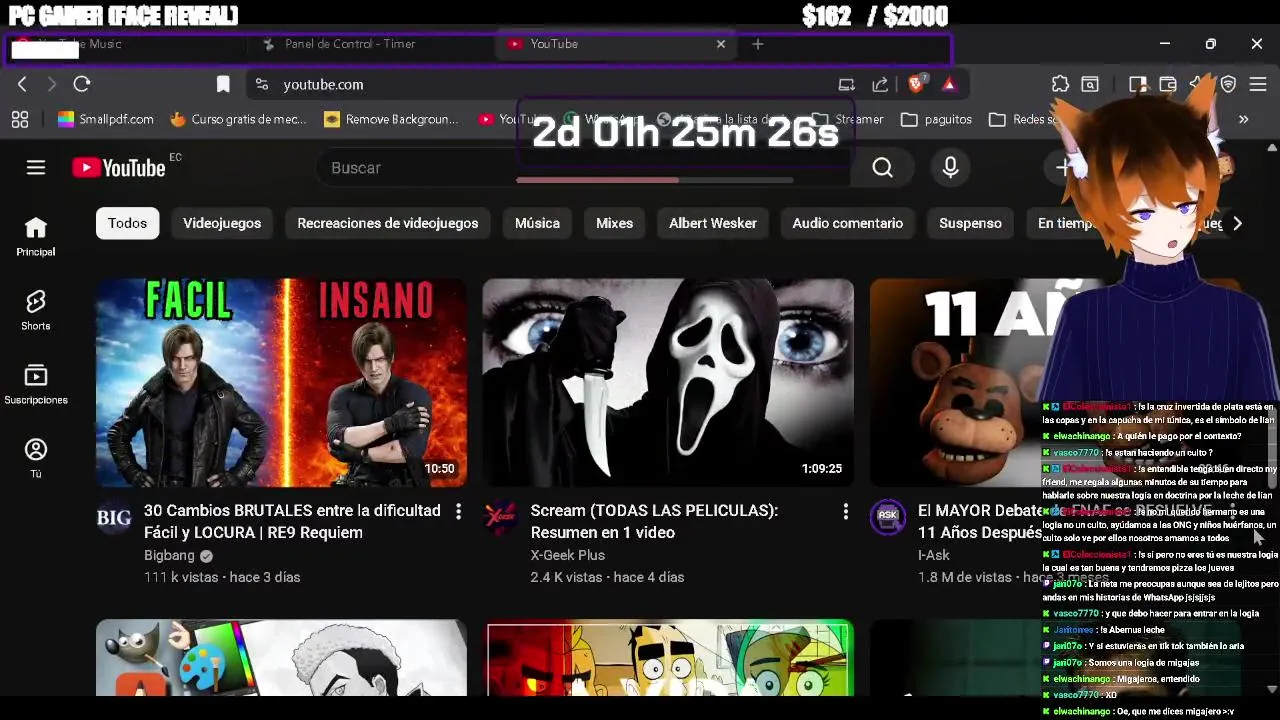Open a new browser tab

click(x=757, y=44)
